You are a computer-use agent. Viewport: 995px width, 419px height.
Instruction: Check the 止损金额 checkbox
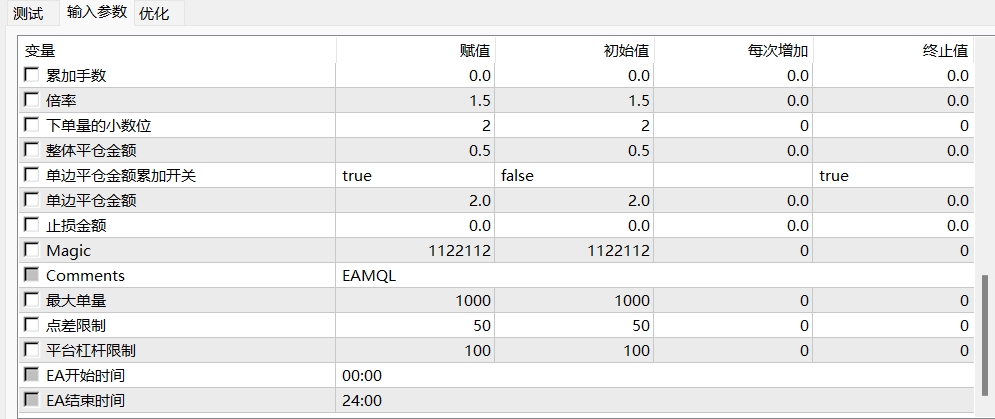click(32, 225)
